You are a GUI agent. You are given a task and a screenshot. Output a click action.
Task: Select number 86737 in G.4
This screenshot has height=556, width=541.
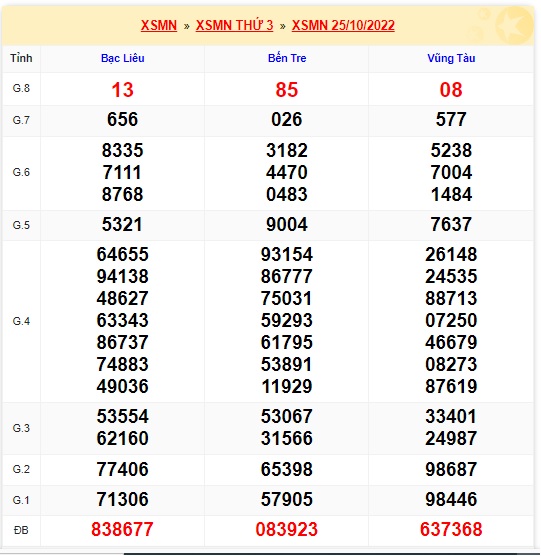tap(123, 342)
